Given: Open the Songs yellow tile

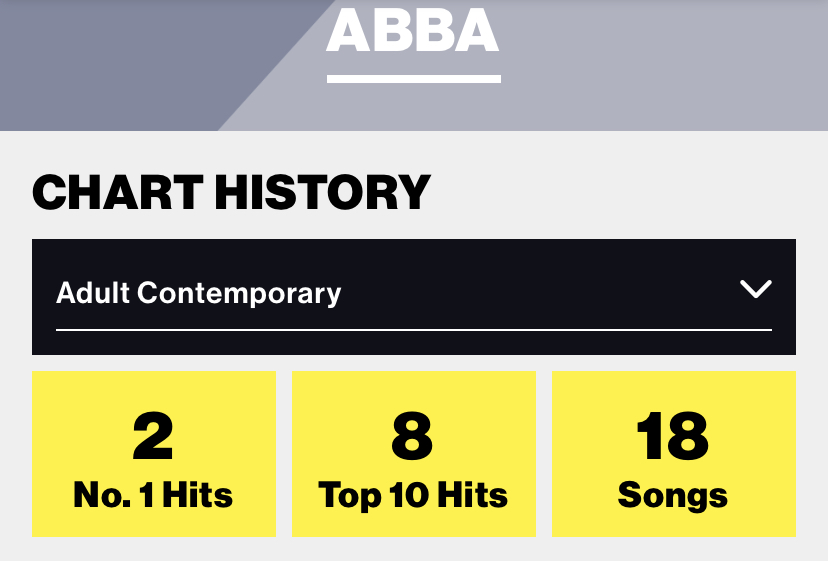Looking at the screenshot, I should [673, 454].
